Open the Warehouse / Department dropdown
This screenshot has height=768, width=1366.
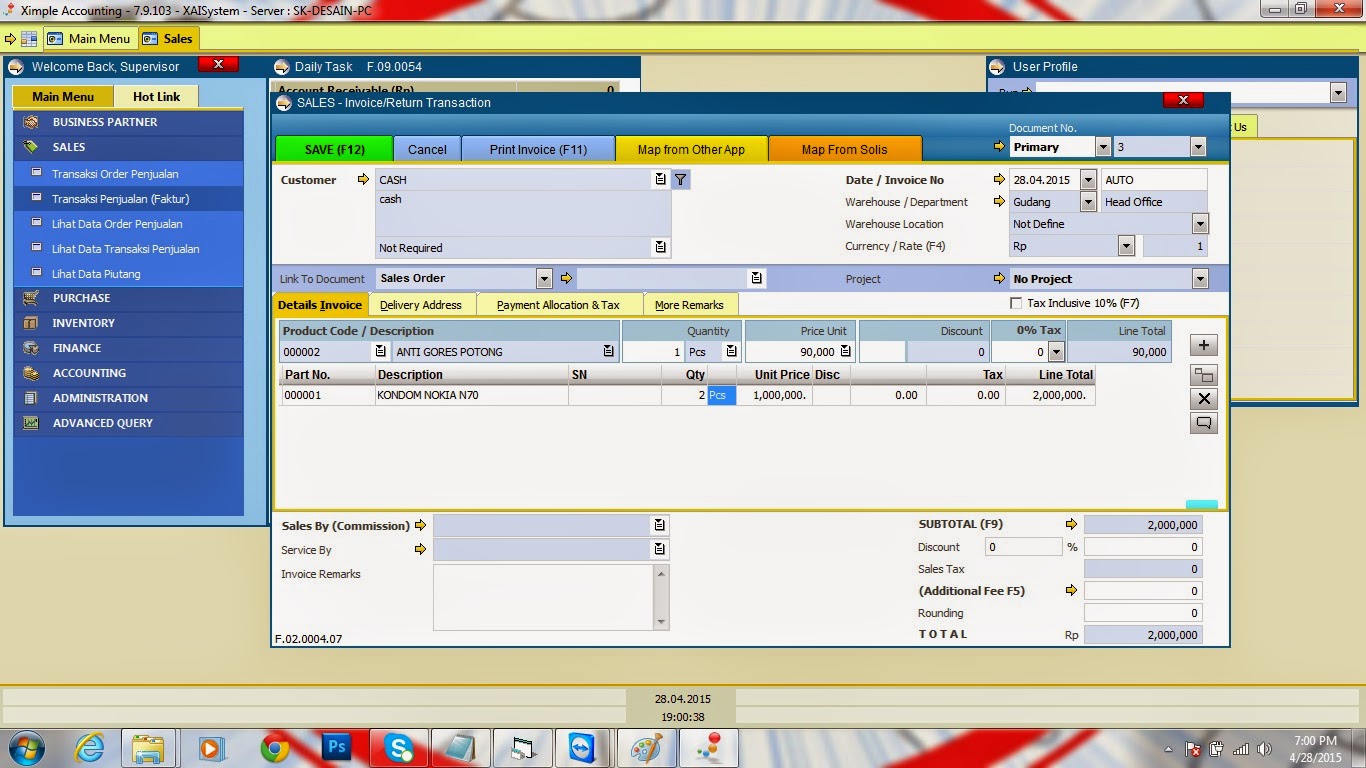[1087, 201]
